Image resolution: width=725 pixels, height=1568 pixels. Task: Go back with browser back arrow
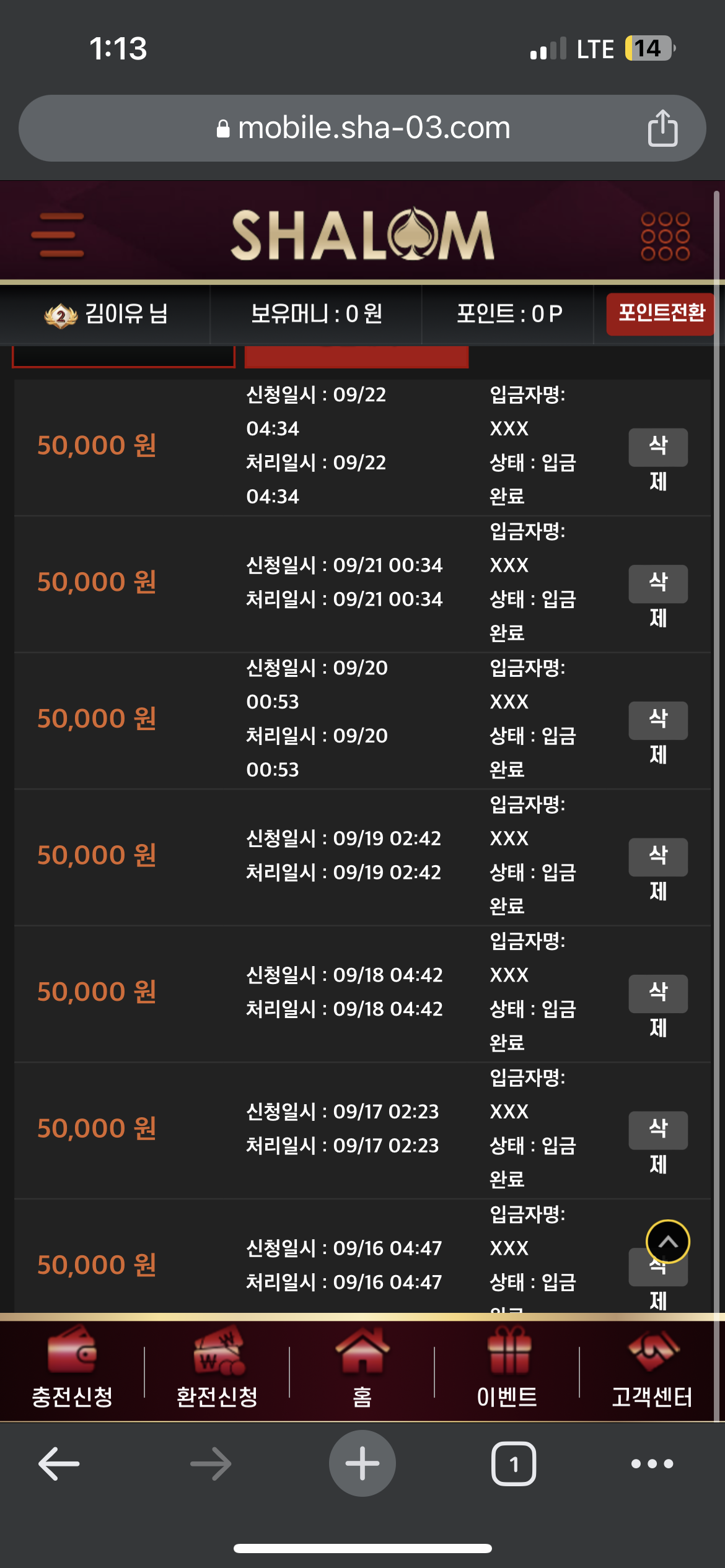(x=59, y=1463)
